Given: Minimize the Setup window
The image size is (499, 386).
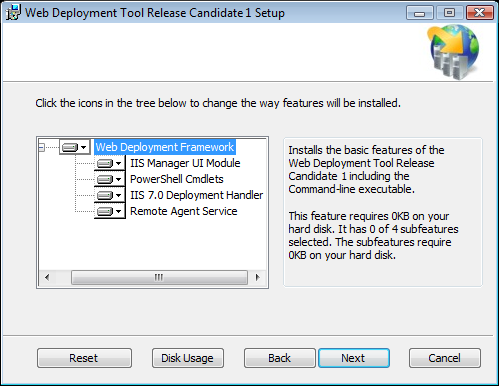Looking at the screenshot, I should (x=420, y=13).
